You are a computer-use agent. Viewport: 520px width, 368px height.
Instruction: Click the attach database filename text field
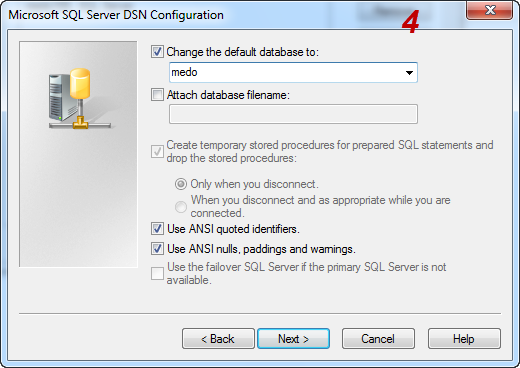[293, 114]
